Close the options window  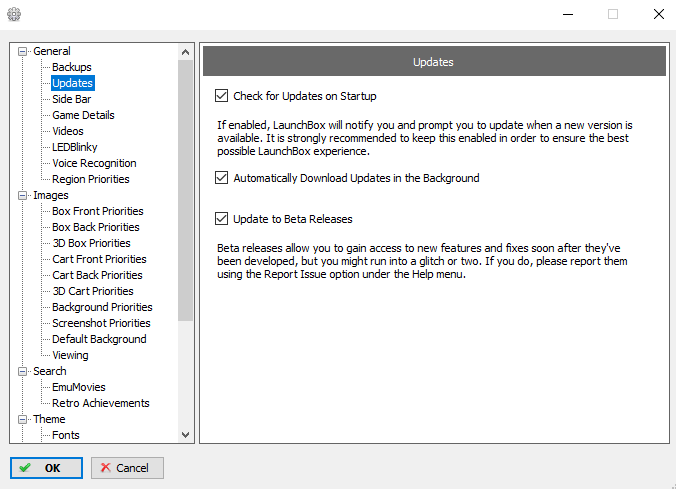point(658,14)
